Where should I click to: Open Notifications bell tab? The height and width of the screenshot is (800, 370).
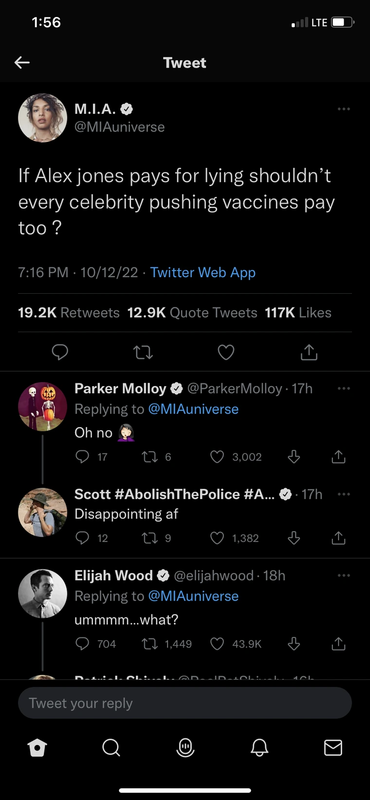point(259,748)
